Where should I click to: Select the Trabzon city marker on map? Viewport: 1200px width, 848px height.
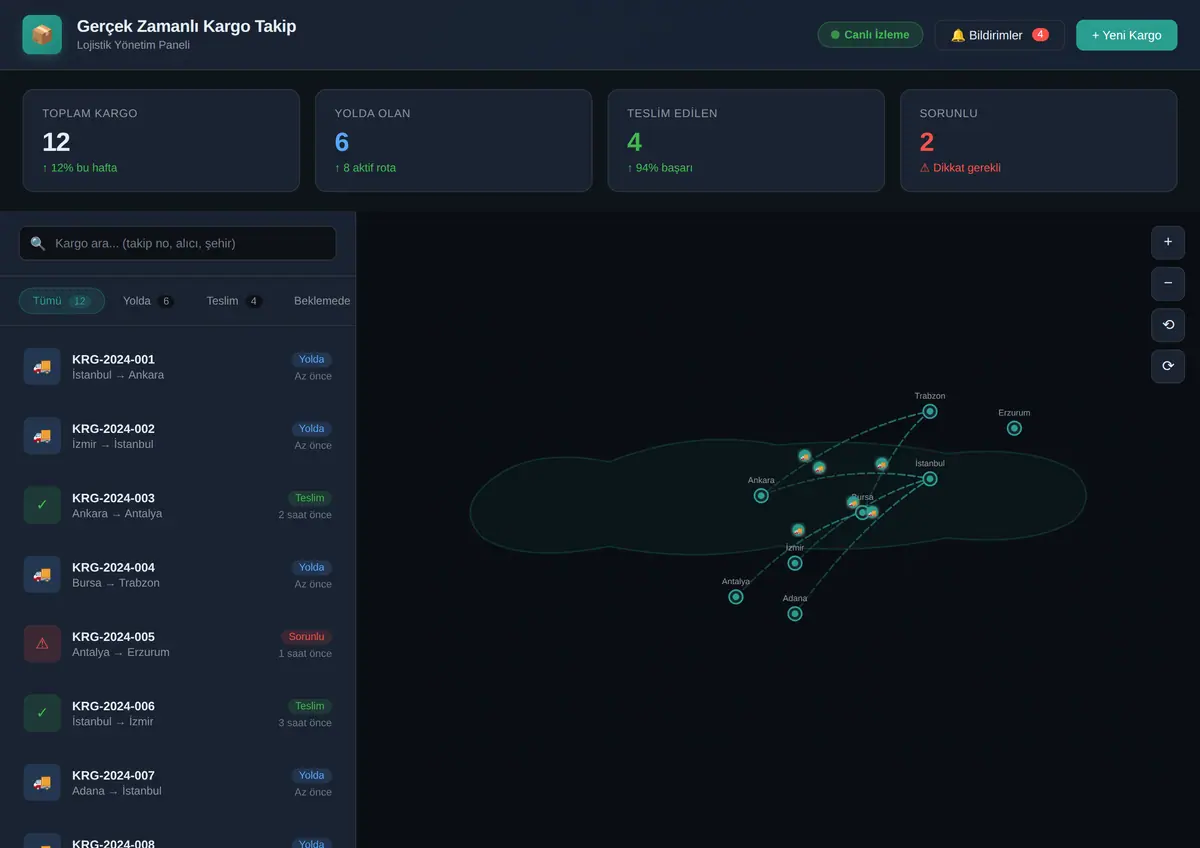tap(930, 411)
